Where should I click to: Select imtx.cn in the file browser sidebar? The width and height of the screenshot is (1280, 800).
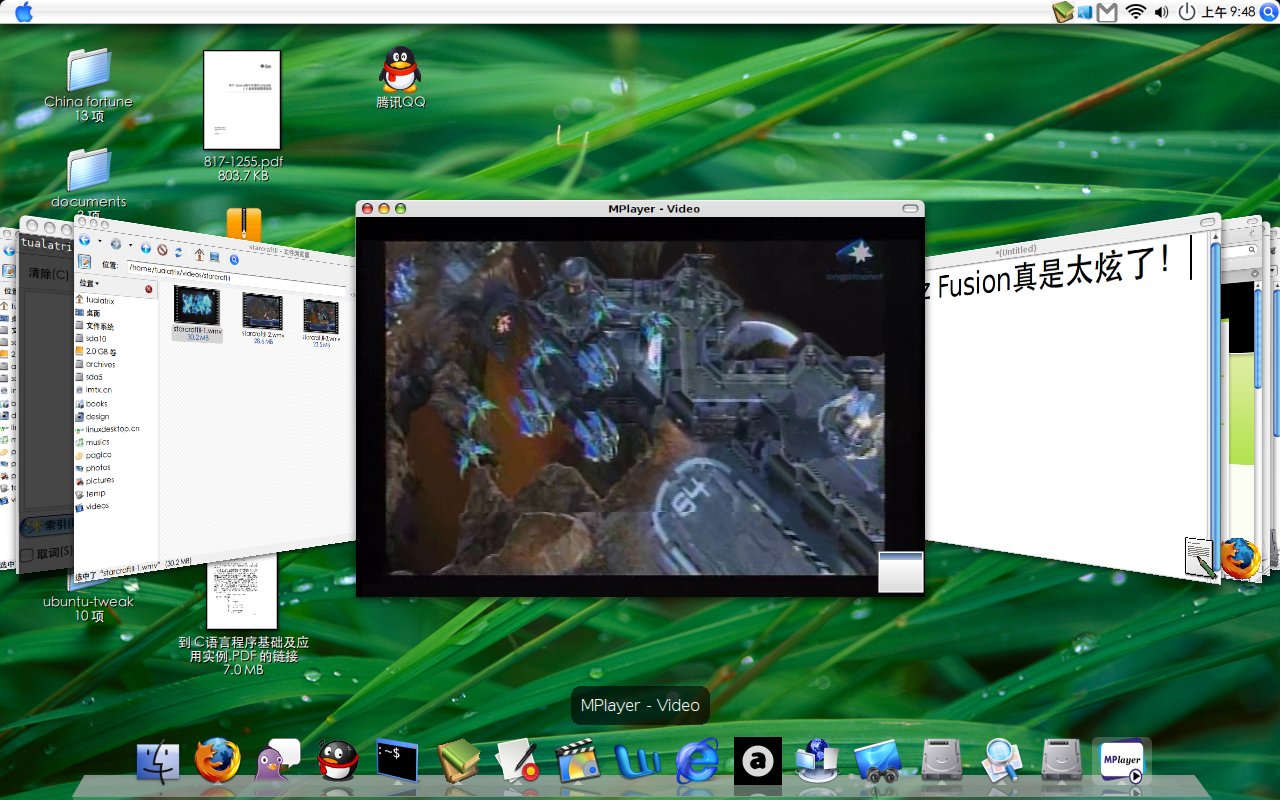95,390
